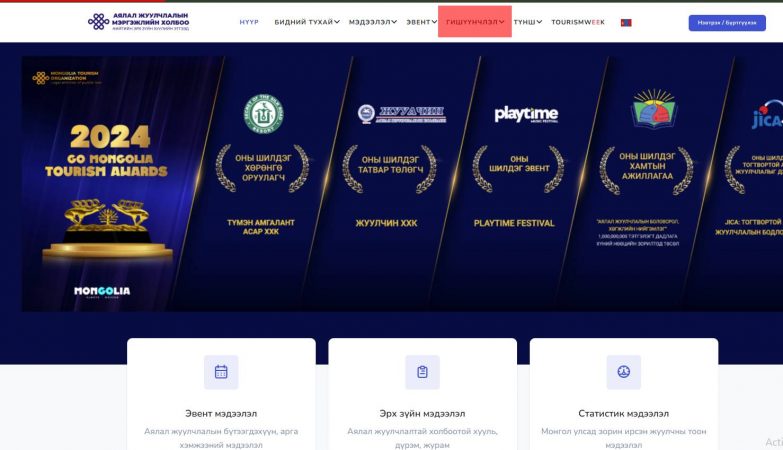Go to the Нүүр home menu item
The width and height of the screenshot is (783, 450).
tap(249, 22)
